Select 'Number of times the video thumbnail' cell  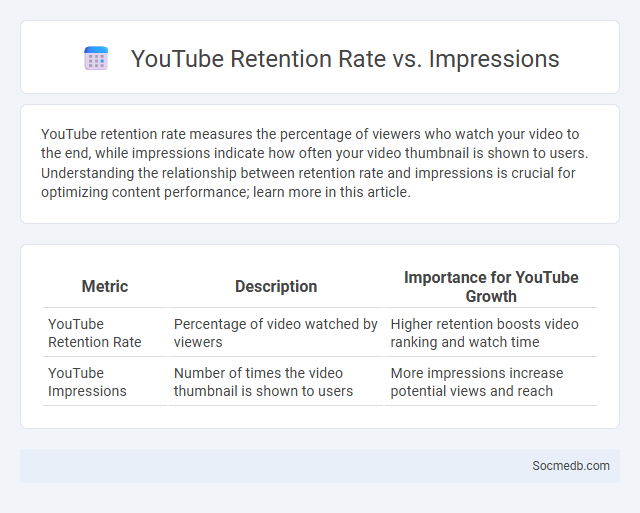pos(276,382)
